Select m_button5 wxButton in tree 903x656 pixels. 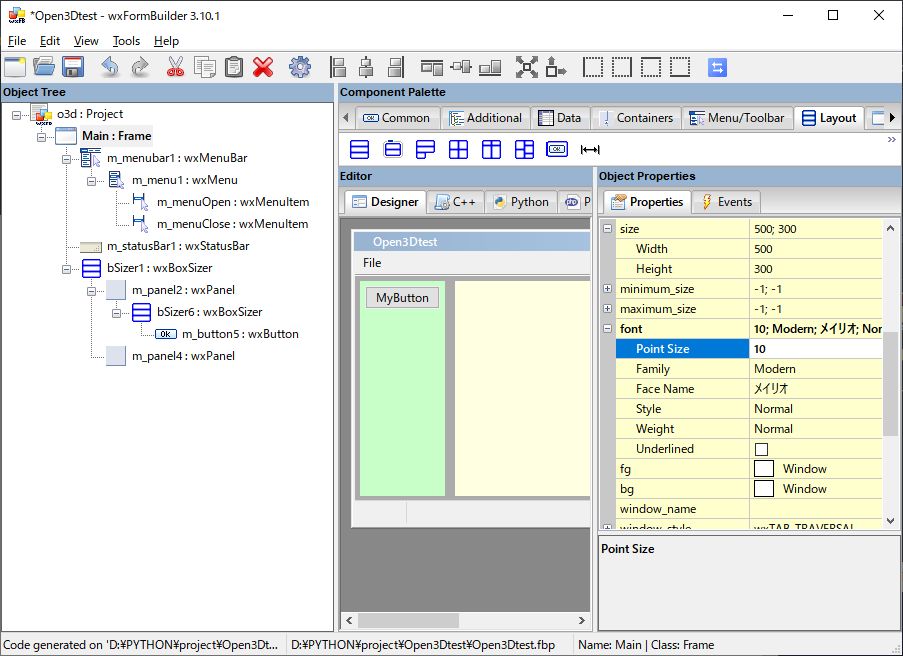coord(240,334)
